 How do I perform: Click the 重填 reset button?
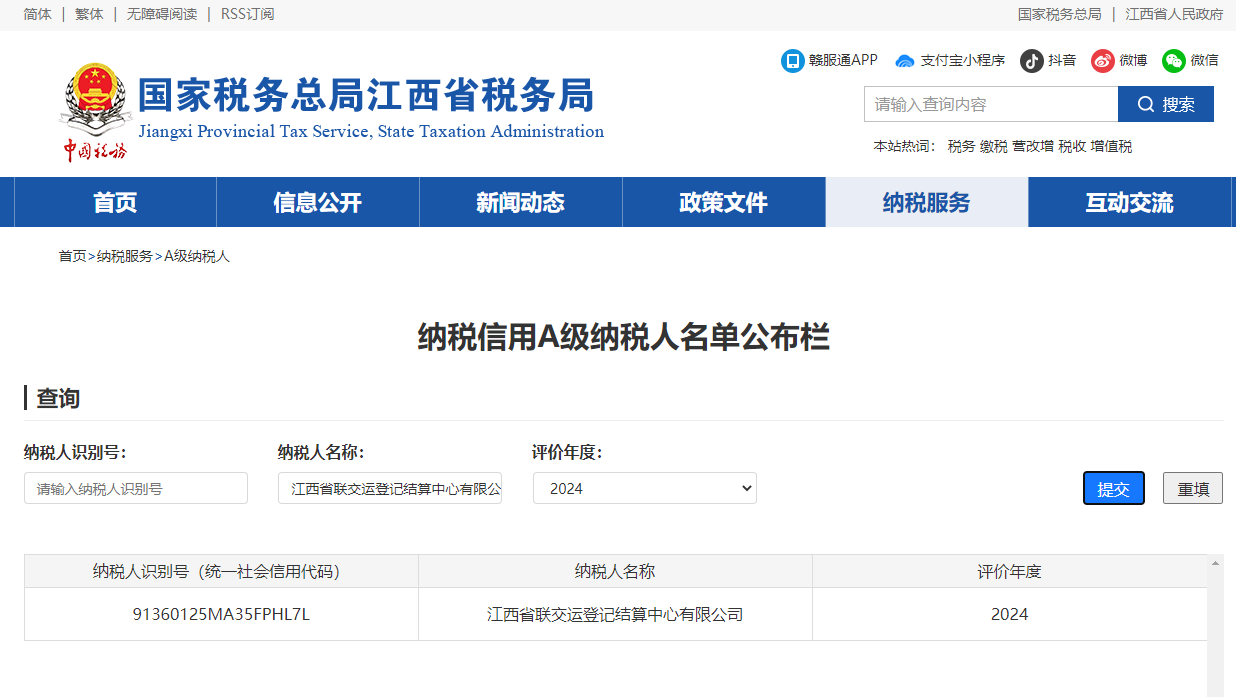click(x=1192, y=488)
